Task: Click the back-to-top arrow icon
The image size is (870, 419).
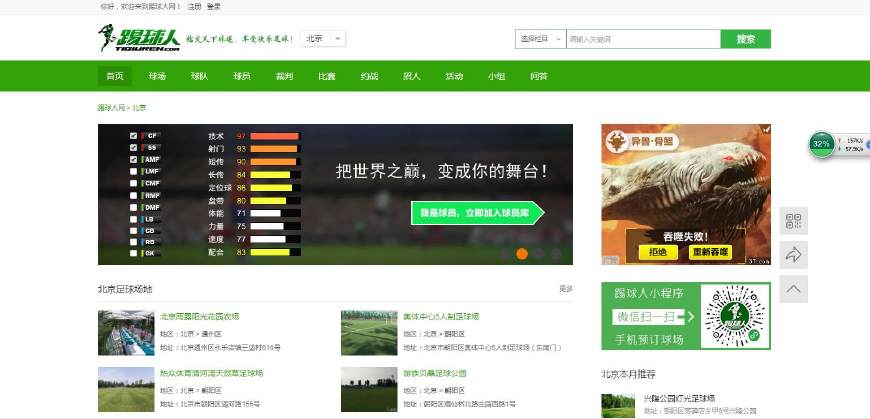Action: coord(793,289)
